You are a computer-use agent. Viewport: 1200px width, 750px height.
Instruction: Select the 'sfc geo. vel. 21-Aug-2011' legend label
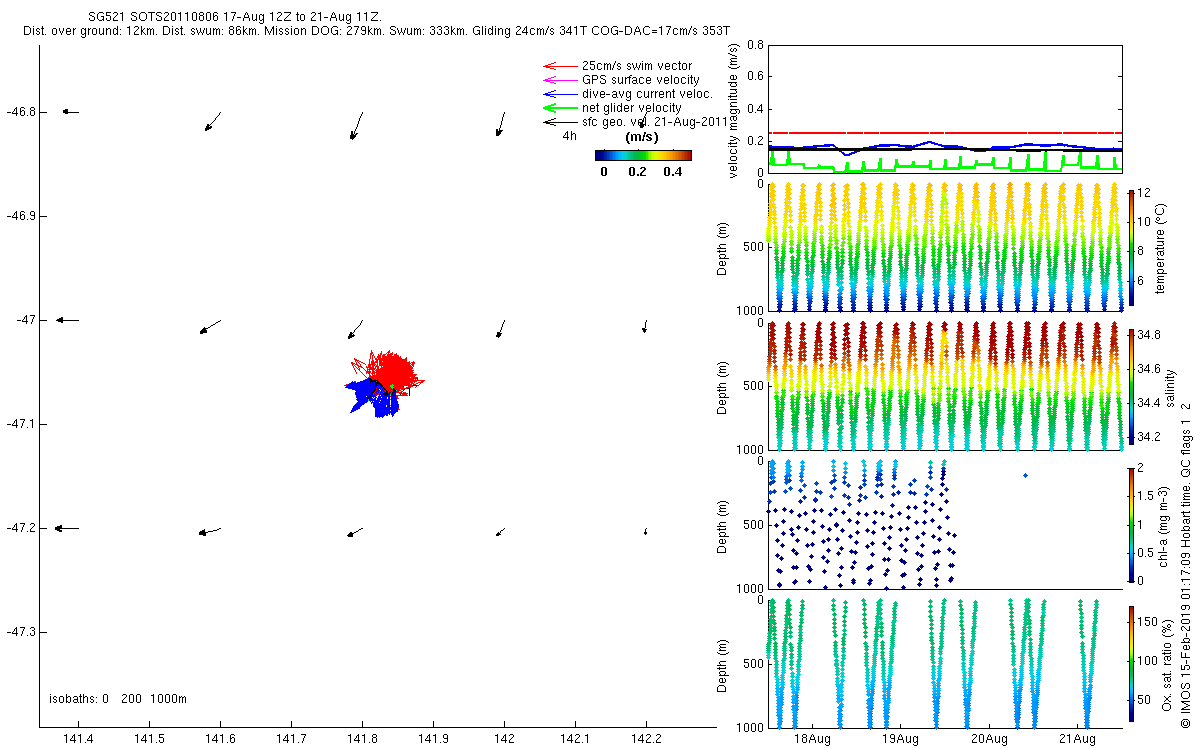[x=654, y=122]
